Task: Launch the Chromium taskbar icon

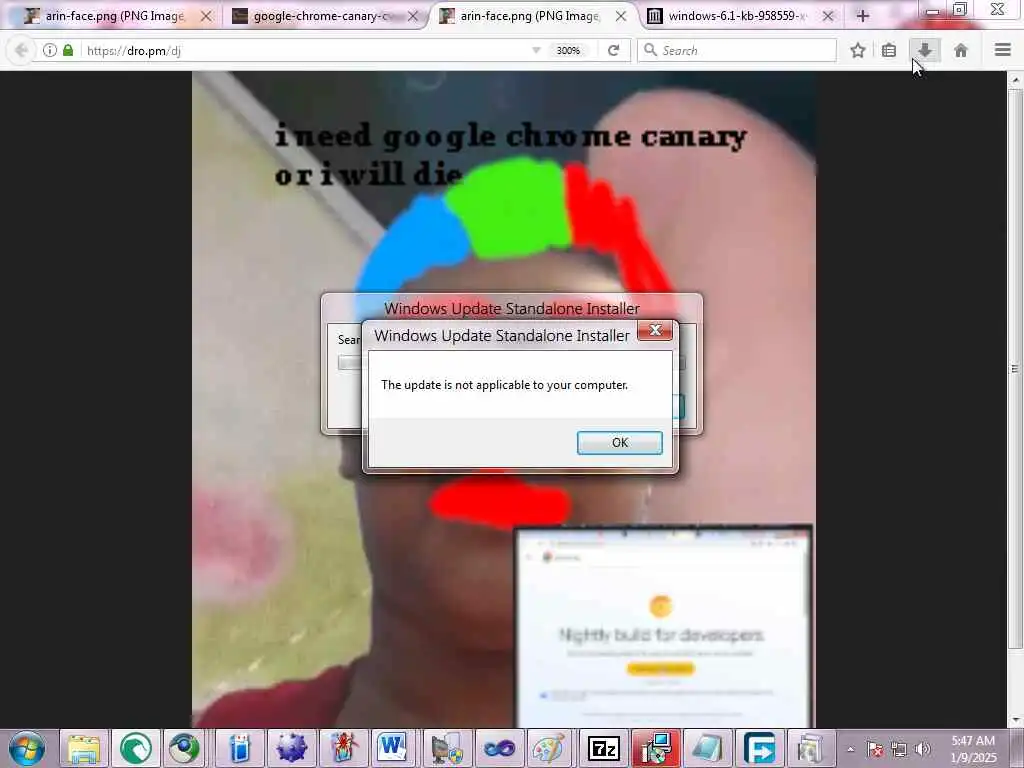Action: pos(185,748)
